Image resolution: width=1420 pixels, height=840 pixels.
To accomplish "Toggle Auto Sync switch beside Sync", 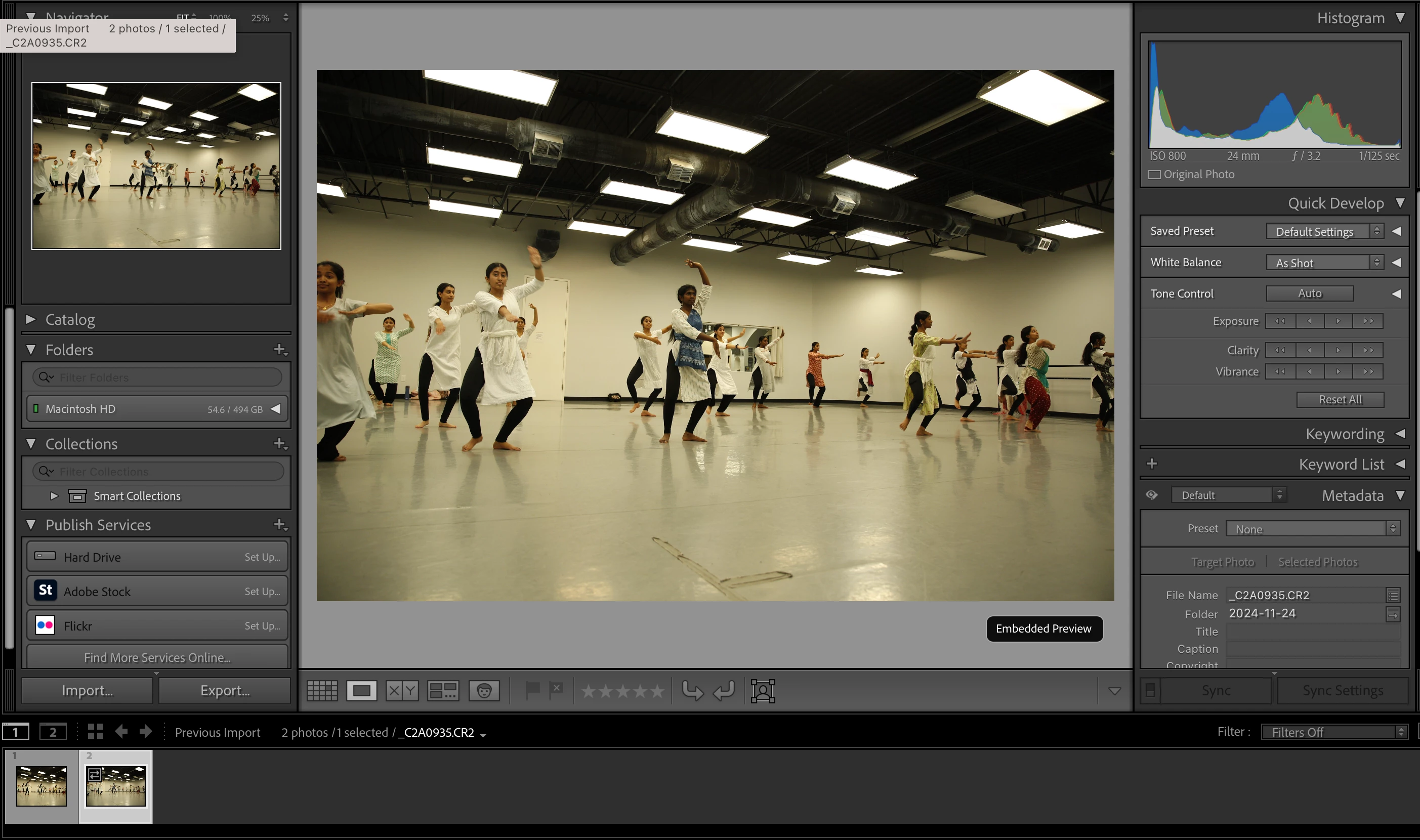I will pyautogui.click(x=1150, y=691).
